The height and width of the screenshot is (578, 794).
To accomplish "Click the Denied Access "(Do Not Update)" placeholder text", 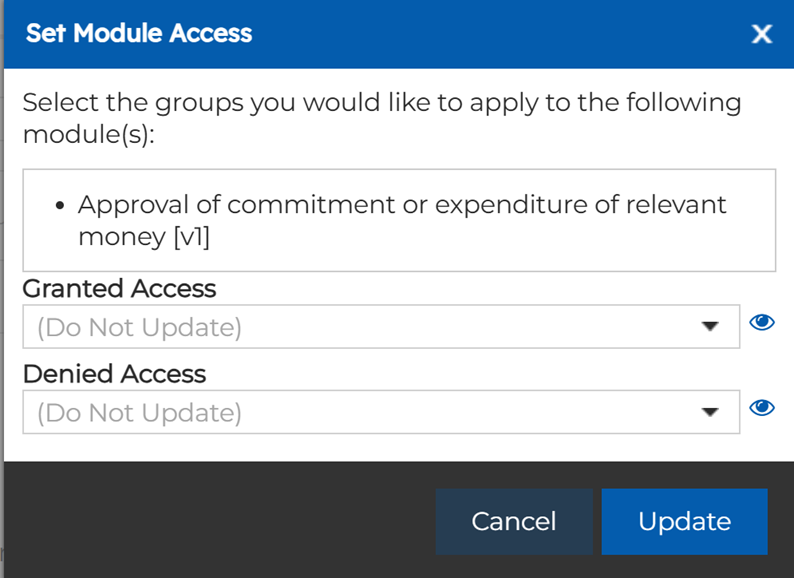I will coord(139,412).
